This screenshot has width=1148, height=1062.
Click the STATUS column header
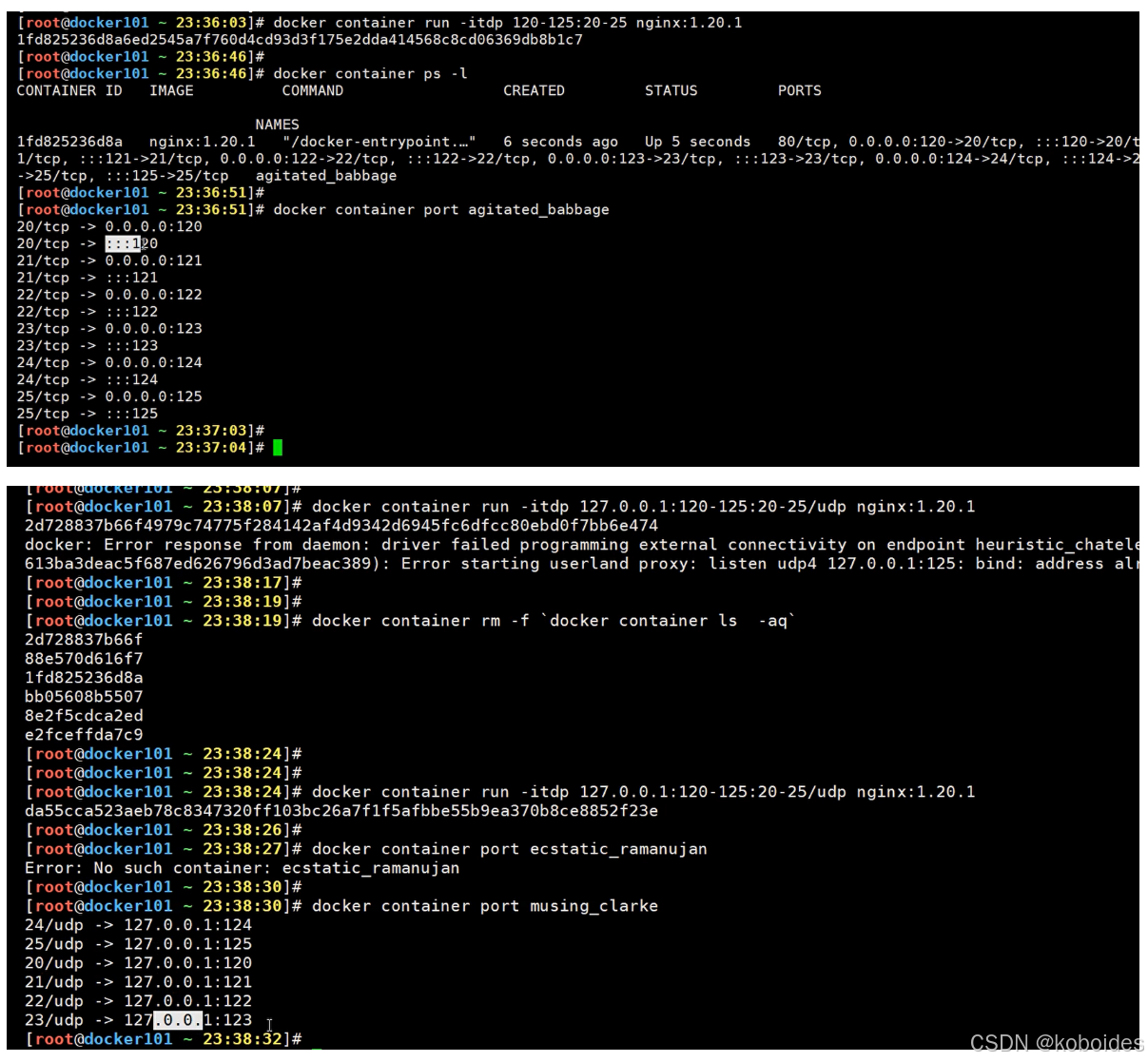point(671,90)
